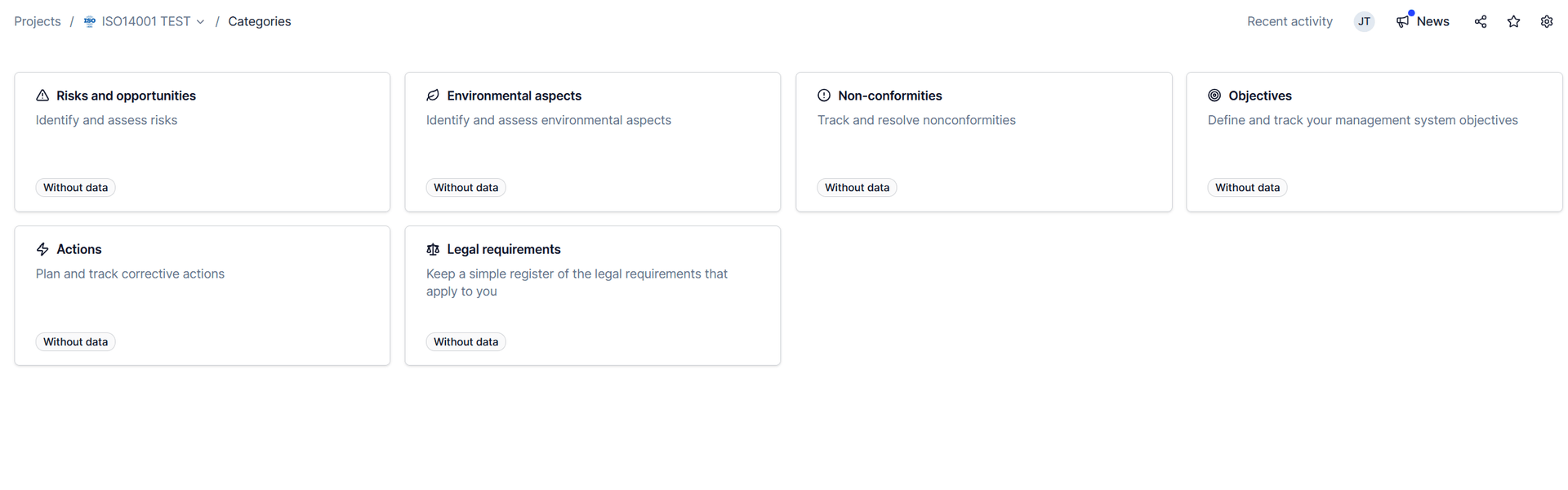
Task: Open the Legal requirements card description
Action: [x=577, y=283]
